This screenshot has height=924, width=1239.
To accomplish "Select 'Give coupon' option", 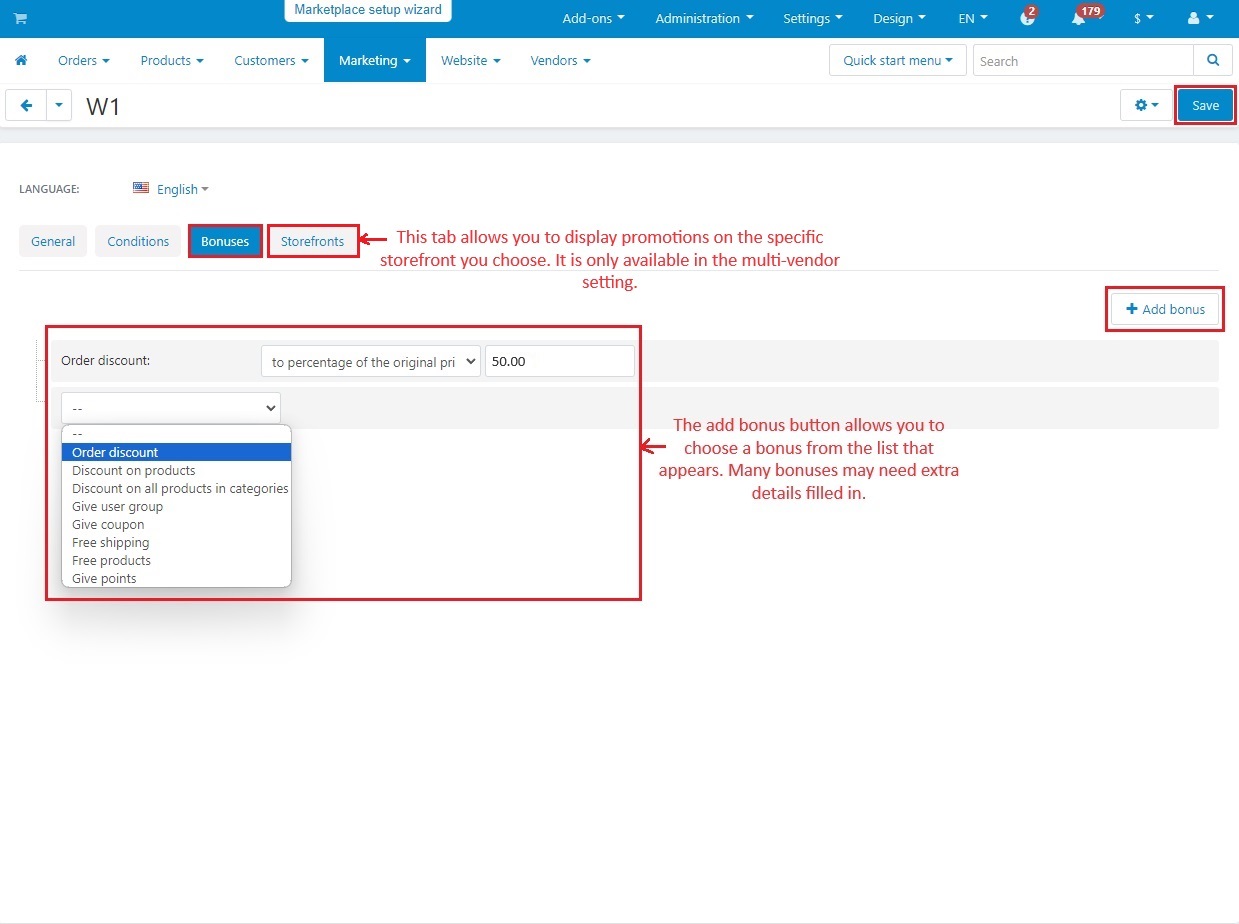I will pos(176,524).
